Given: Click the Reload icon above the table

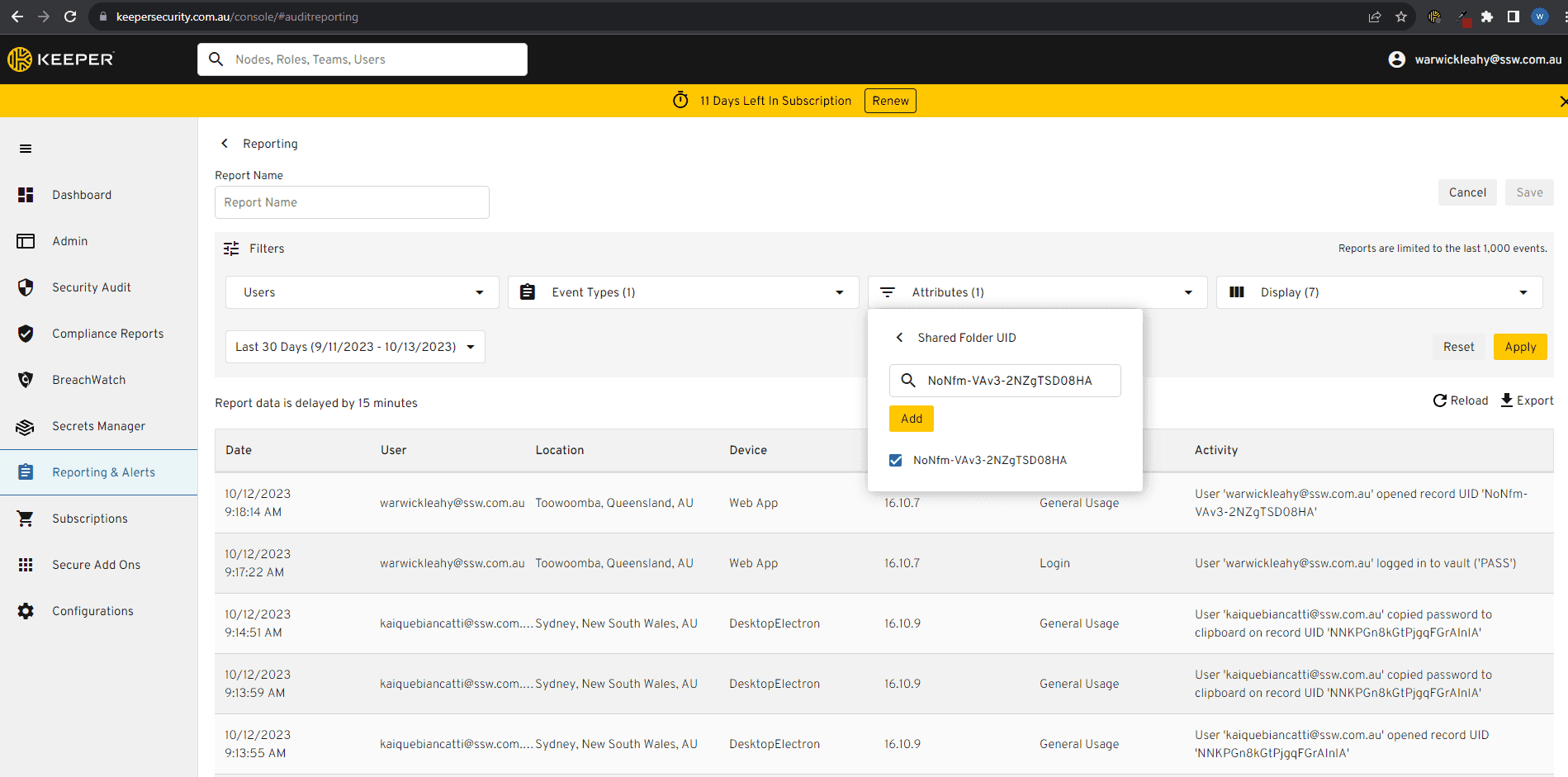Looking at the screenshot, I should (x=1440, y=400).
